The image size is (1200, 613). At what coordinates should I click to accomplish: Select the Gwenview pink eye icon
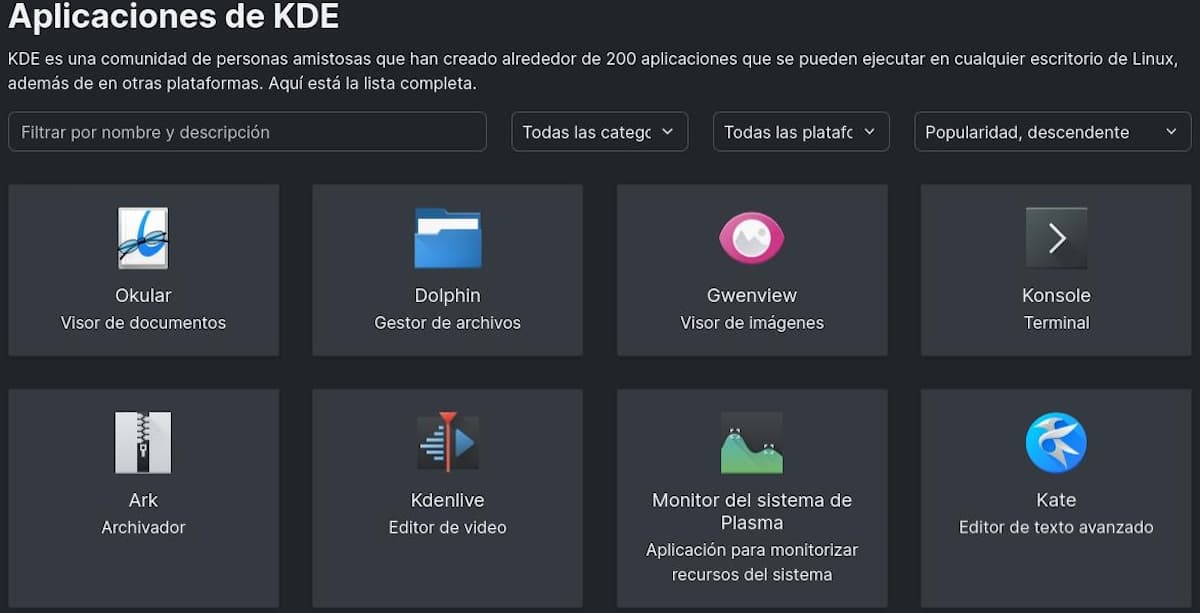coord(752,238)
